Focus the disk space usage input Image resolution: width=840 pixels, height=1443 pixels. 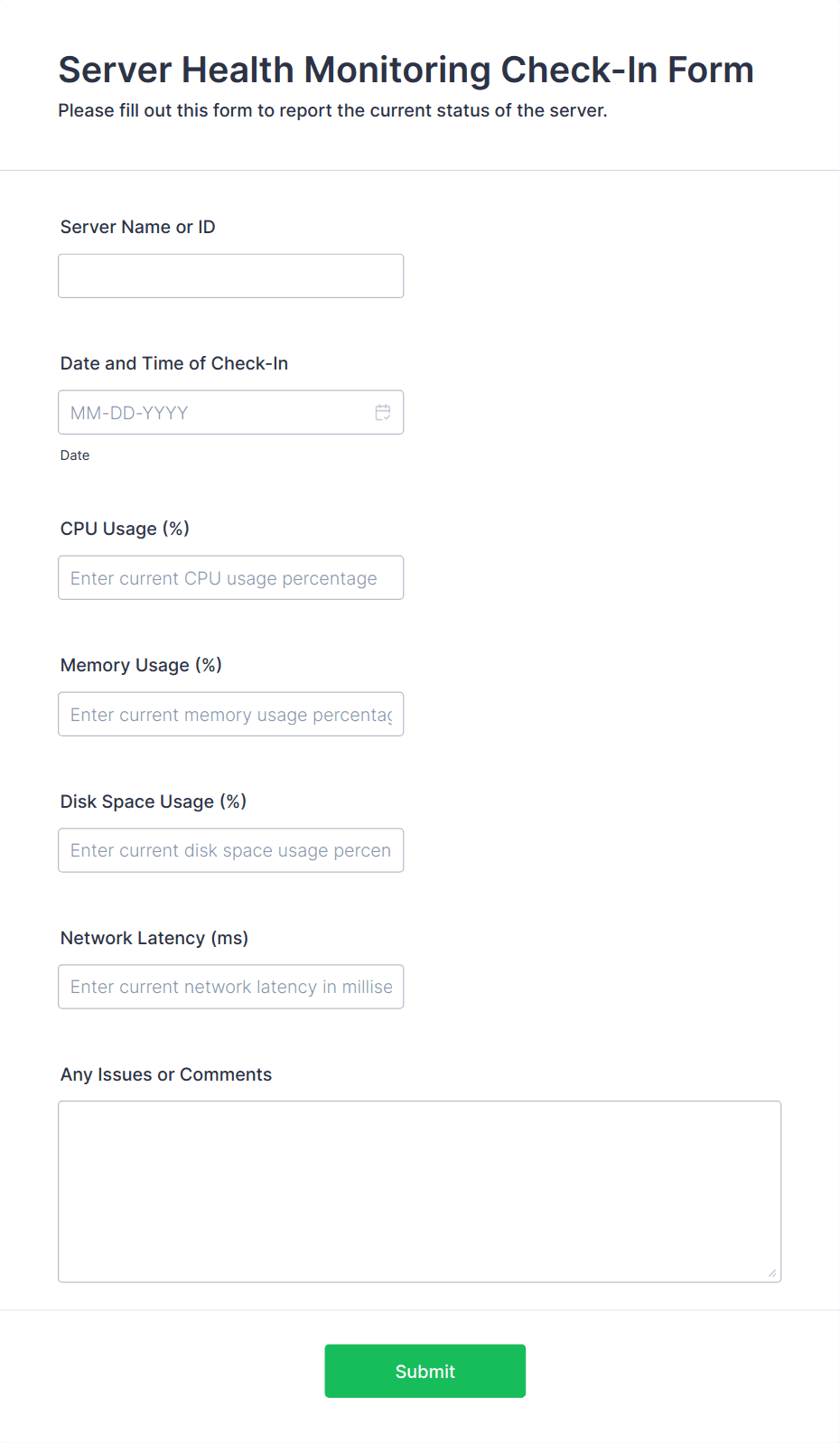point(230,850)
